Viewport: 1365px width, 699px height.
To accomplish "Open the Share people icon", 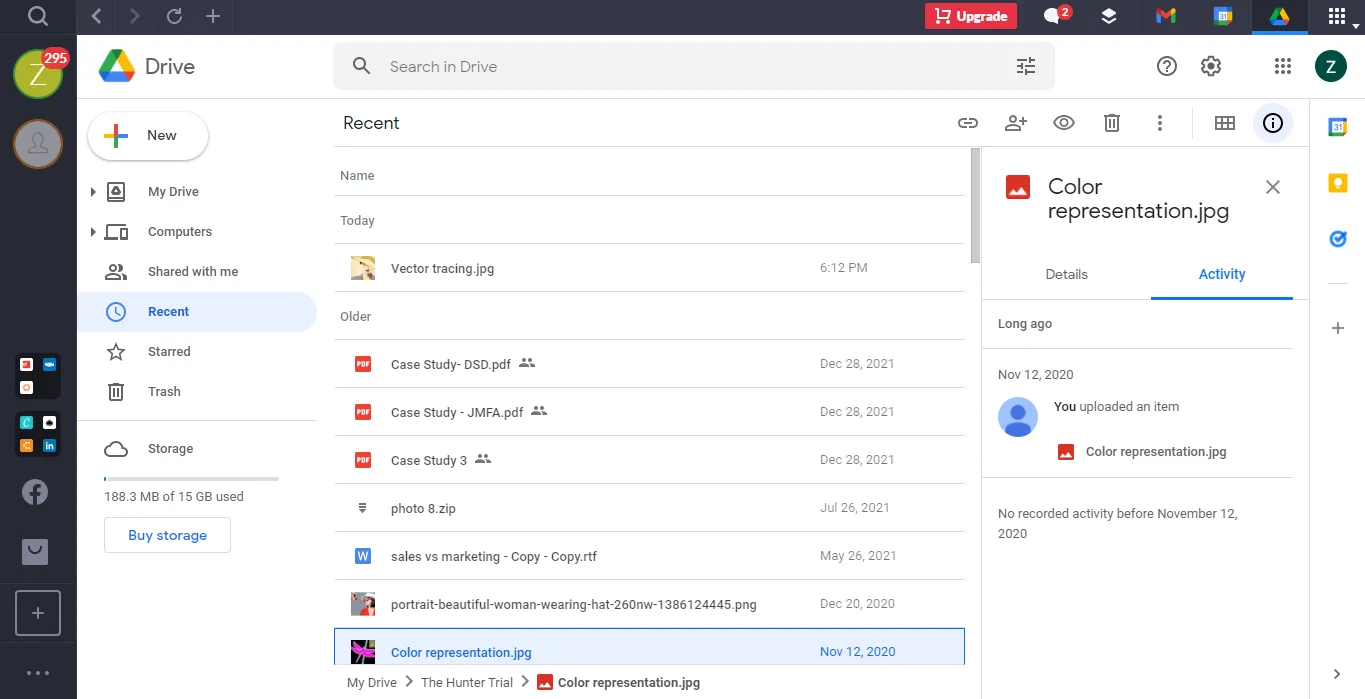I will (1015, 123).
